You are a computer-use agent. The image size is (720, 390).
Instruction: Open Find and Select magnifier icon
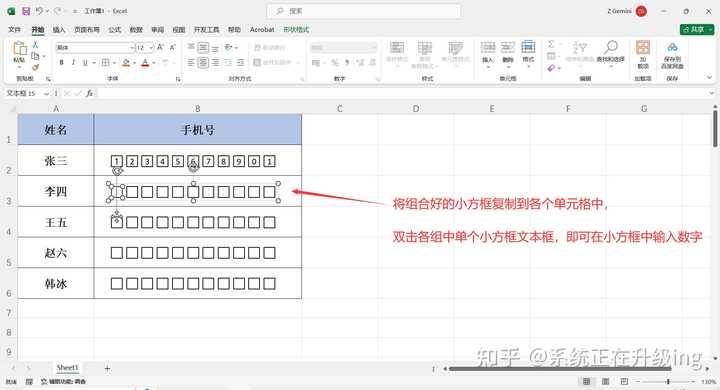[611, 47]
